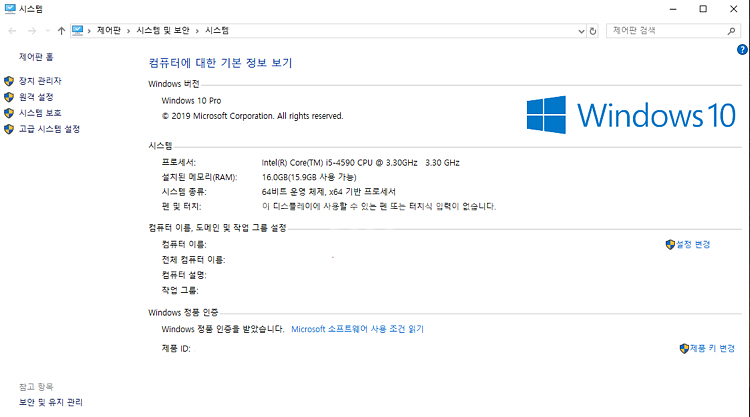Screen dimensions: 750x417
Task: Click shield icon beside 장치 관리자
Action: tap(9, 81)
